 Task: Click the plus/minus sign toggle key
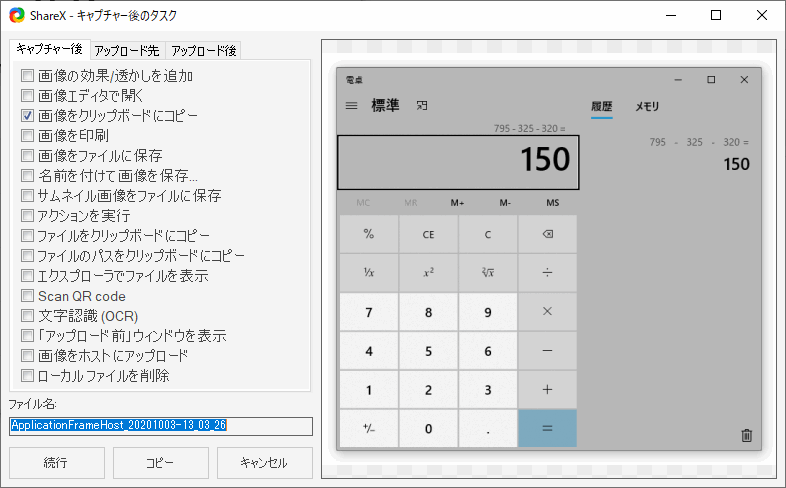coord(369,428)
